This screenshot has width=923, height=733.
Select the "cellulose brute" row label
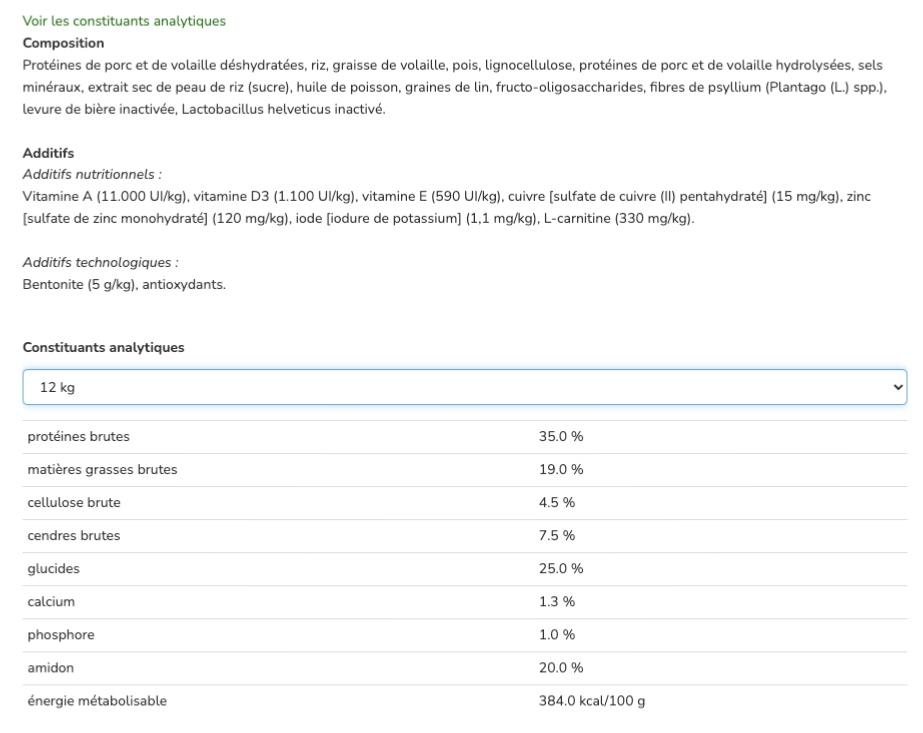pos(73,502)
